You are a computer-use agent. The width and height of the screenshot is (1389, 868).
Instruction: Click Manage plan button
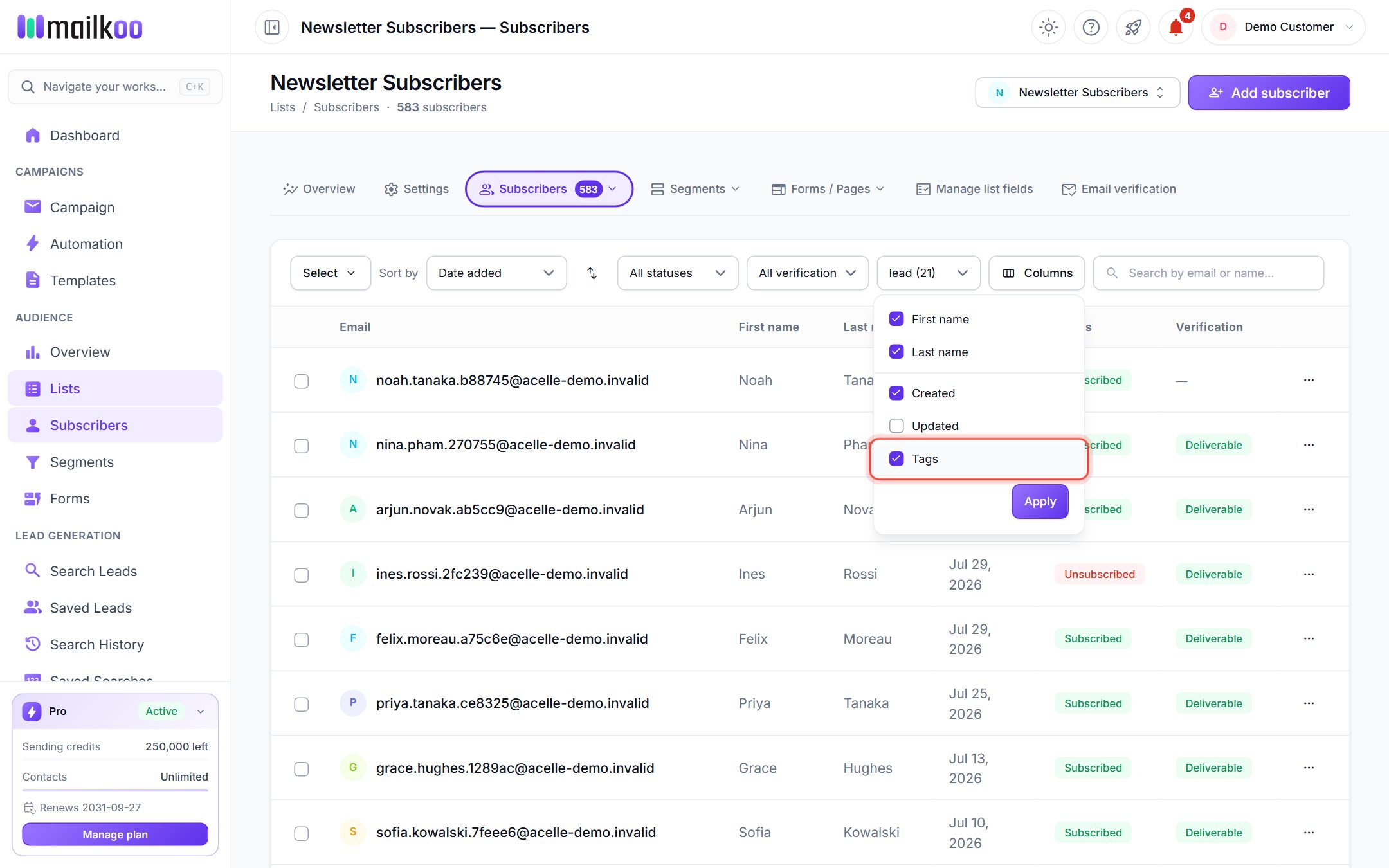tap(115, 835)
